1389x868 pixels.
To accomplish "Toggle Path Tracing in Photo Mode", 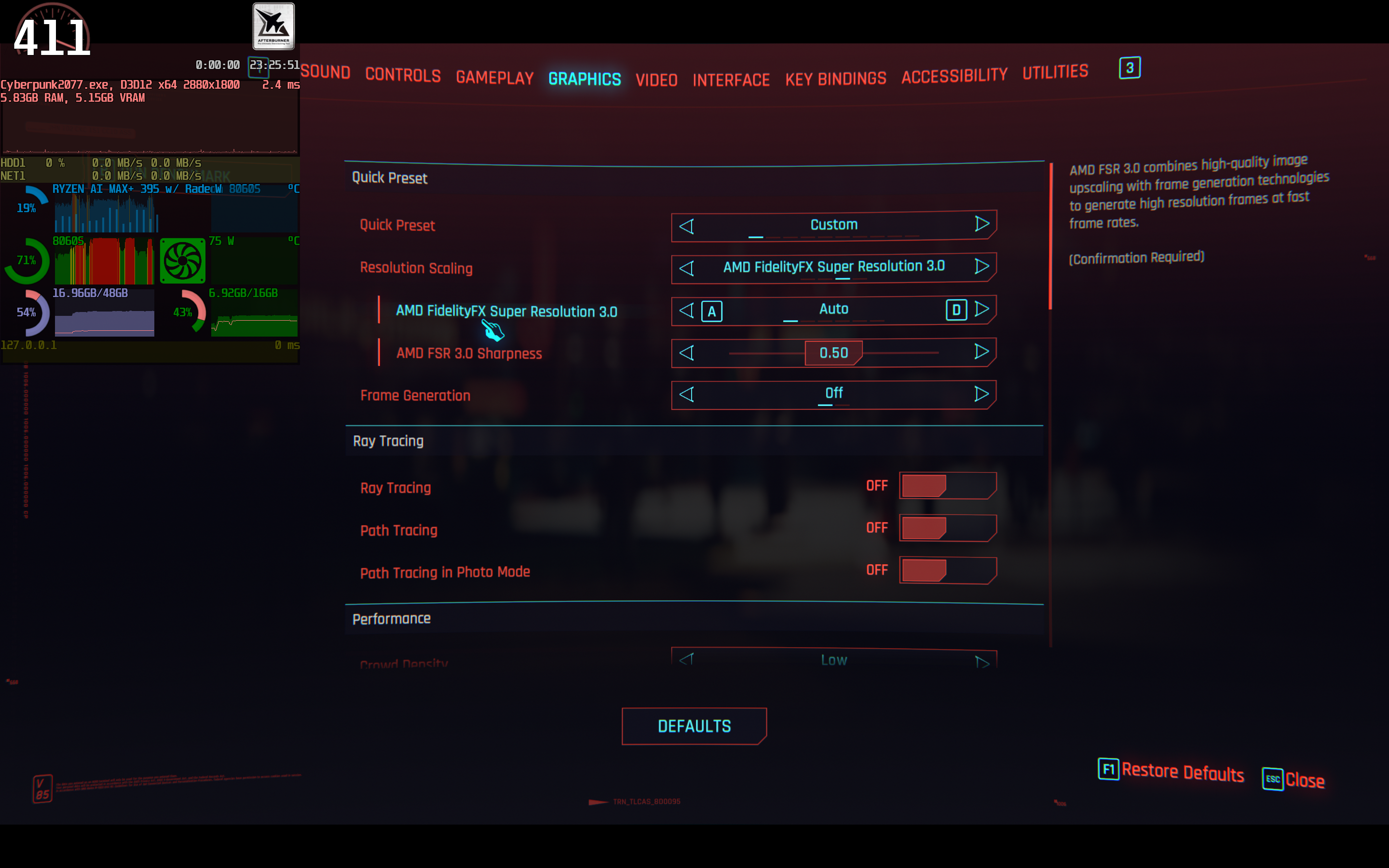I will click(x=947, y=570).
